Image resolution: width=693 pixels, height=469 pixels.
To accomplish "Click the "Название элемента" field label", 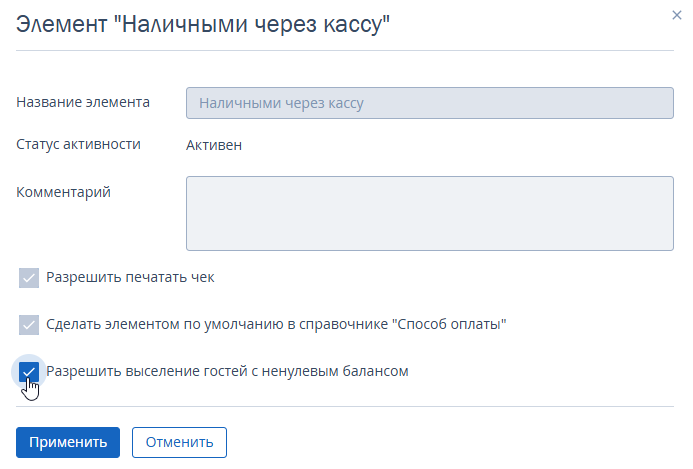I will [x=83, y=102].
